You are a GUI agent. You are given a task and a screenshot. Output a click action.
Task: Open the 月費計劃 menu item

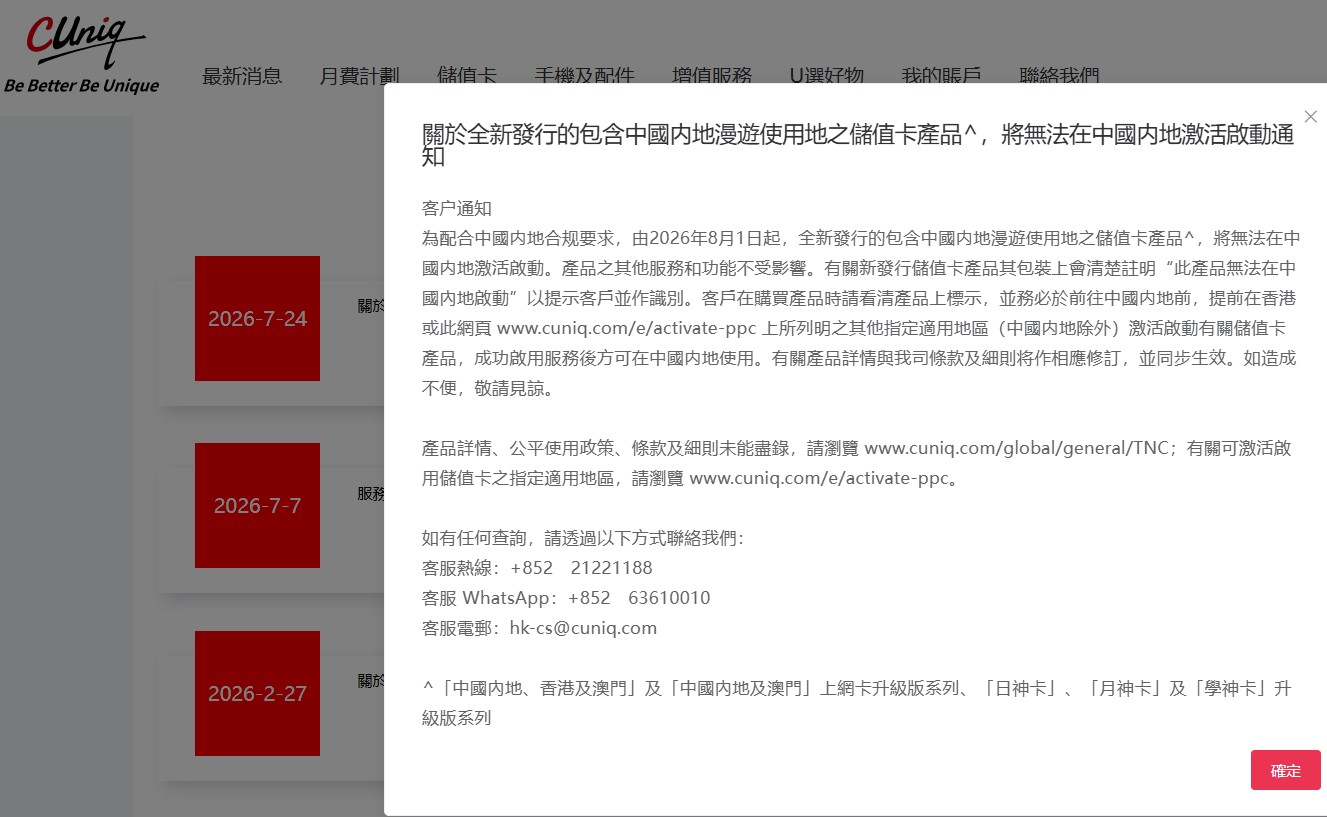(x=360, y=76)
